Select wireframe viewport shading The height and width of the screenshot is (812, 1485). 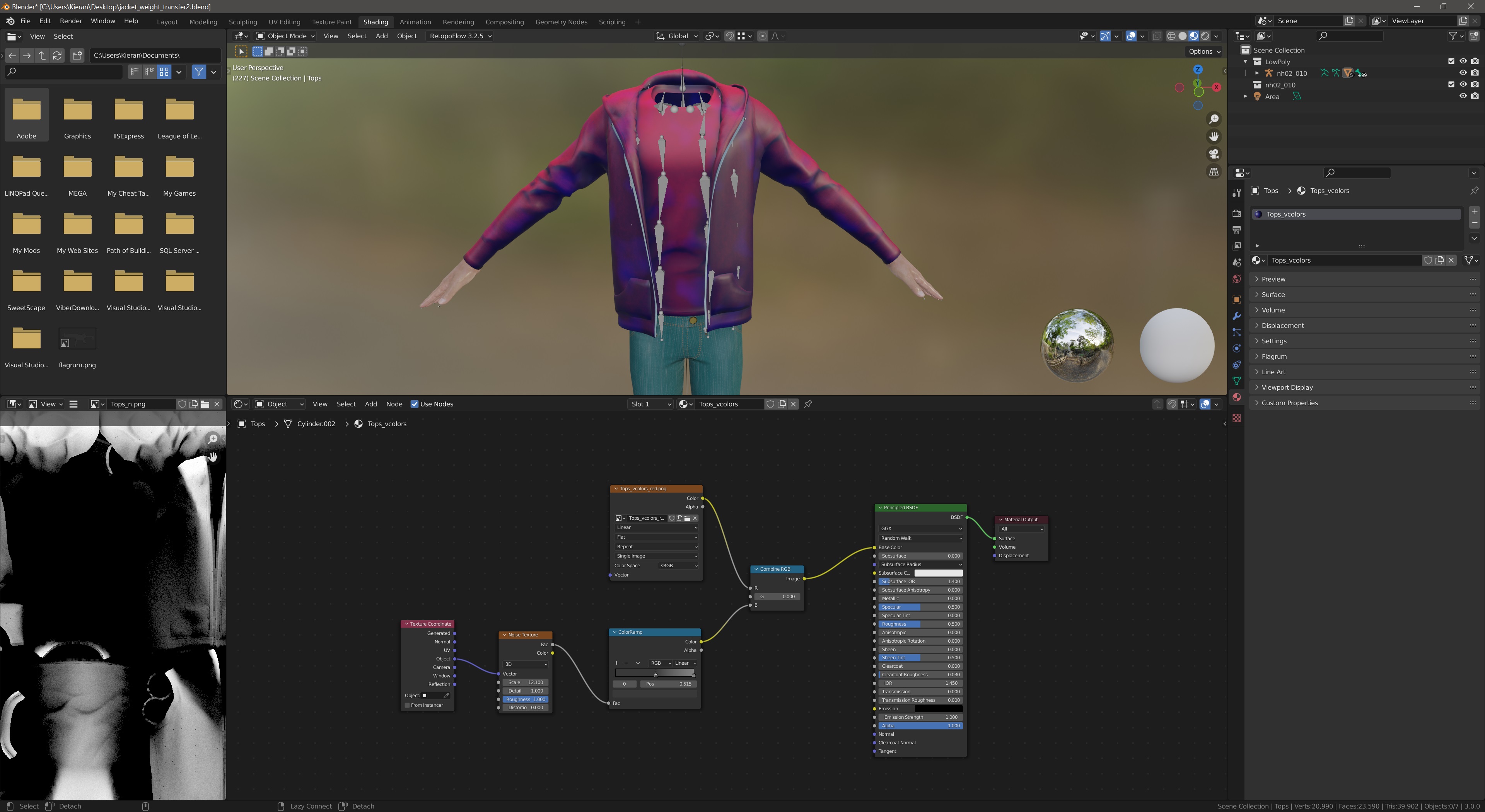tap(1171, 36)
